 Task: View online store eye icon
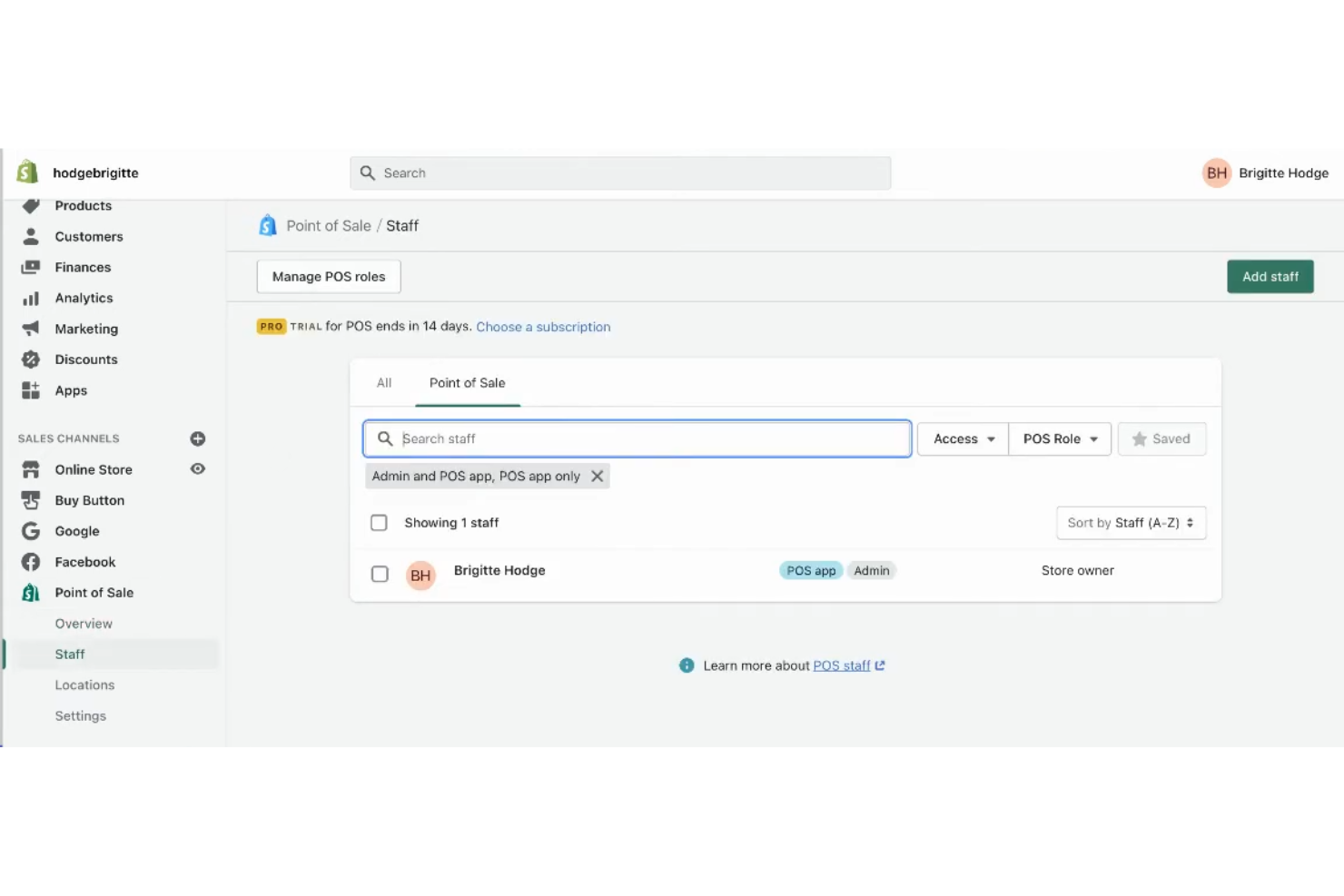click(x=198, y=469)
